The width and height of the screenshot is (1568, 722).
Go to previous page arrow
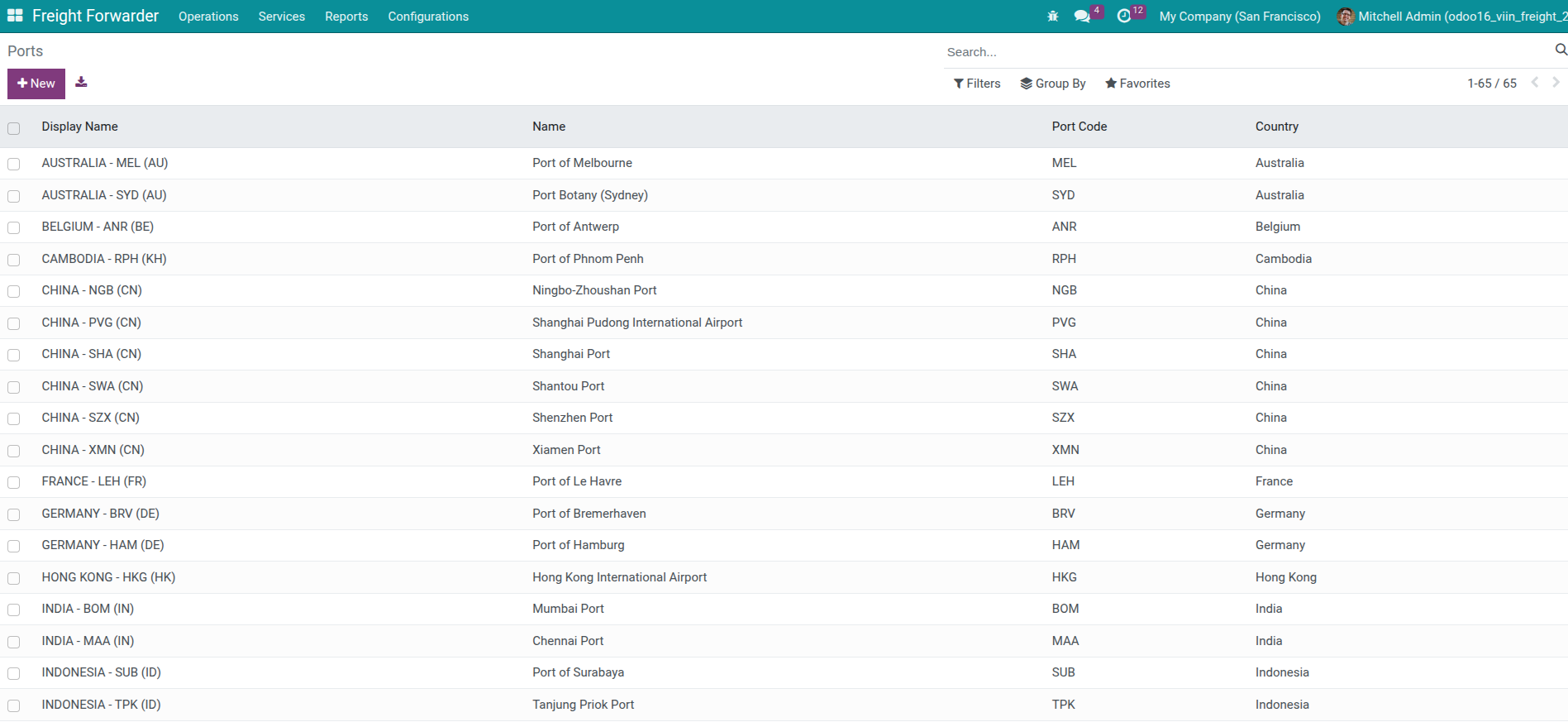tap(1535, 83)
